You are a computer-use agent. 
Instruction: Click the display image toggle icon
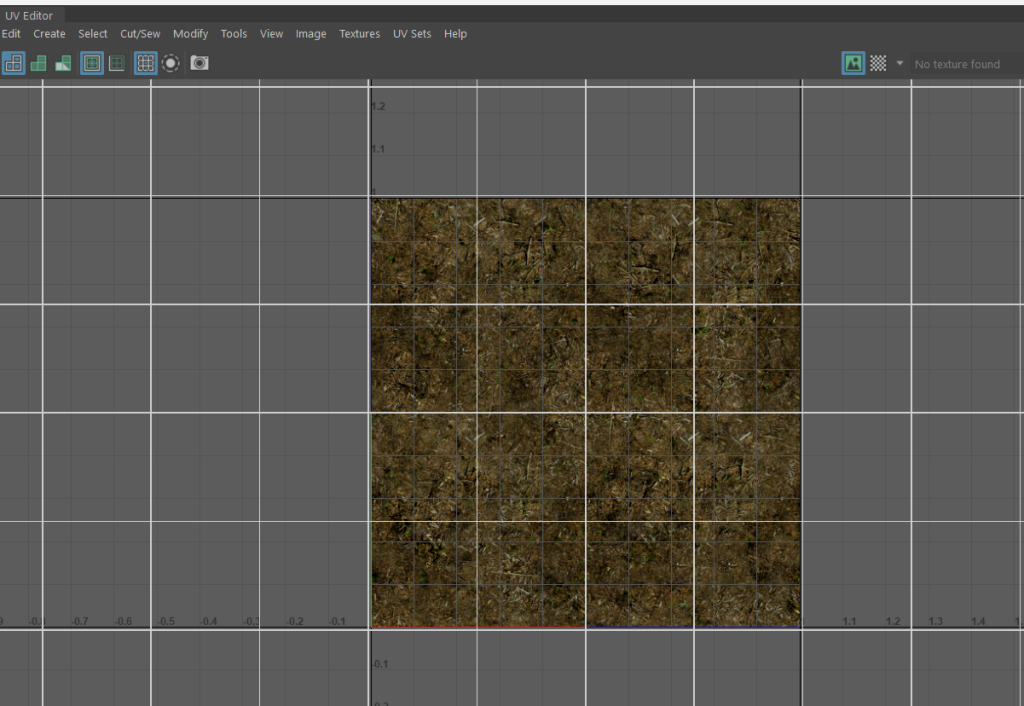click(x=853, y=63)
